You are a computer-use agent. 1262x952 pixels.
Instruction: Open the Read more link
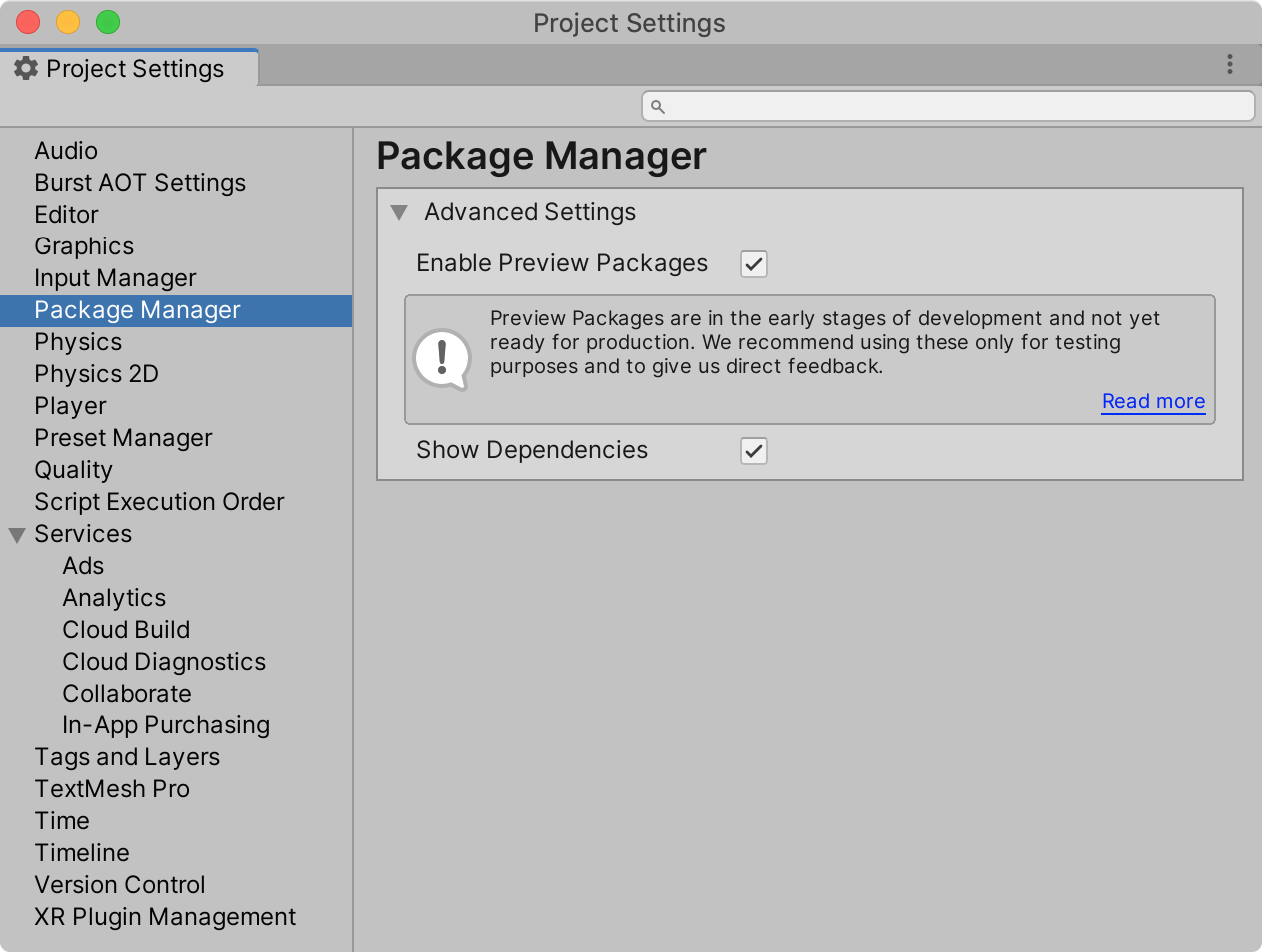(1153, 401)
